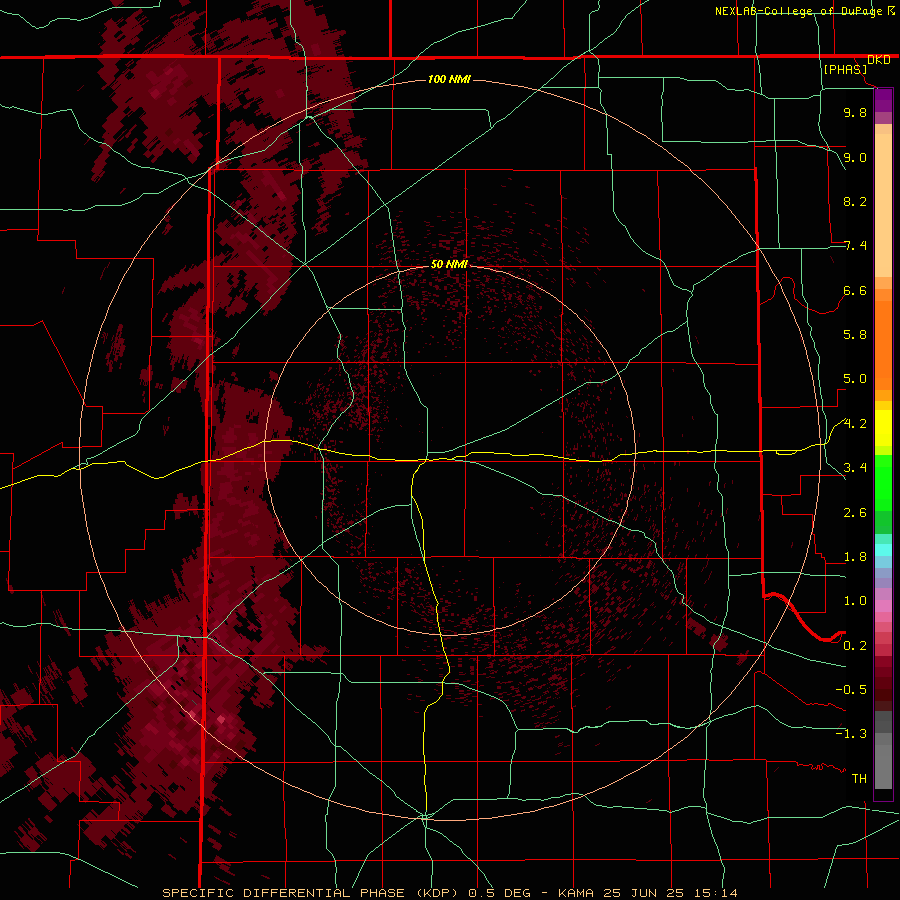The height and width of the screenshot is (900, 900).
Task: Click the 7.4 legend value
Action: coord(855,246)
